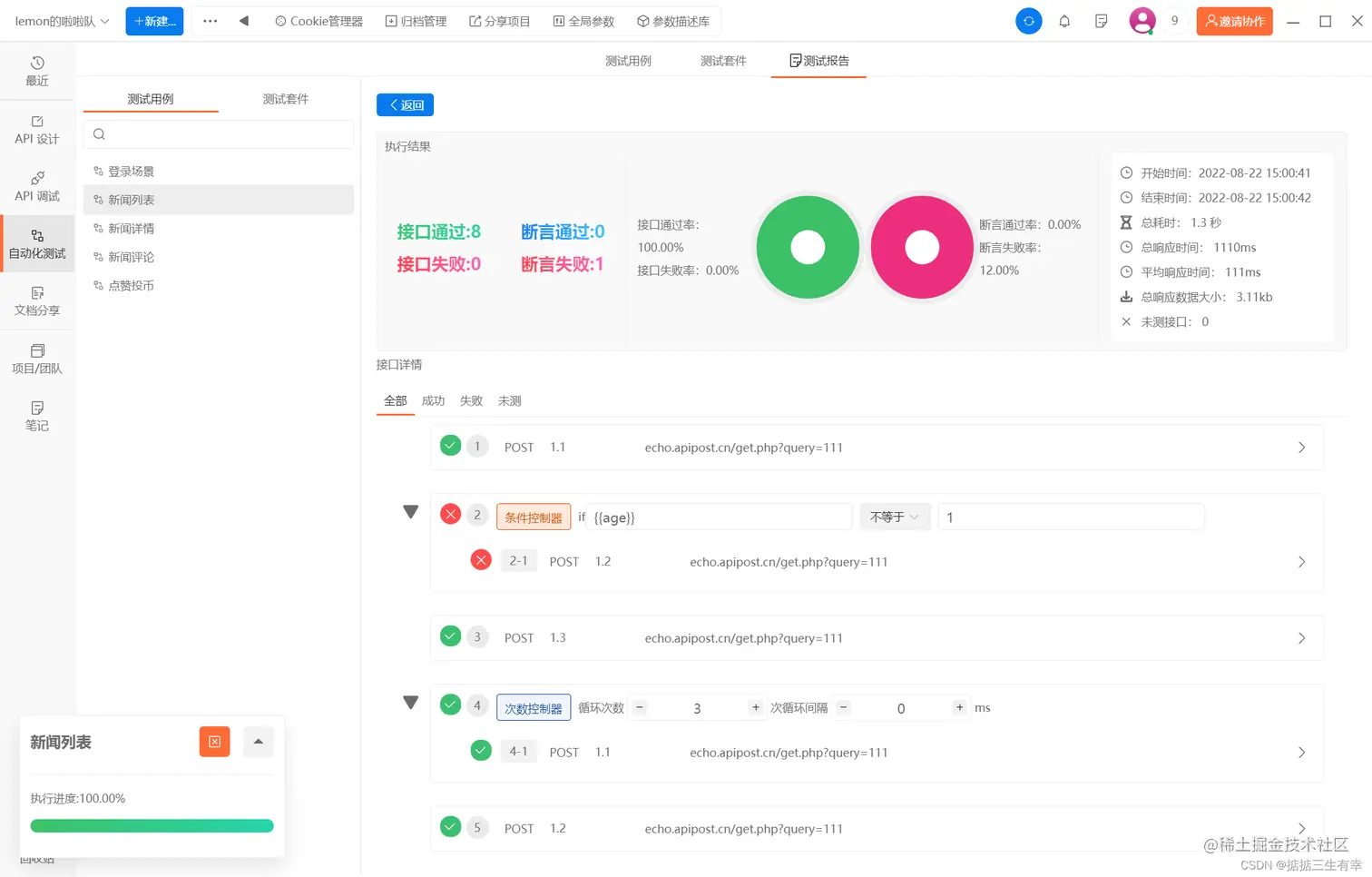
Task: Click the 执行进度 progress bar
Action: [x=151, y=825]
